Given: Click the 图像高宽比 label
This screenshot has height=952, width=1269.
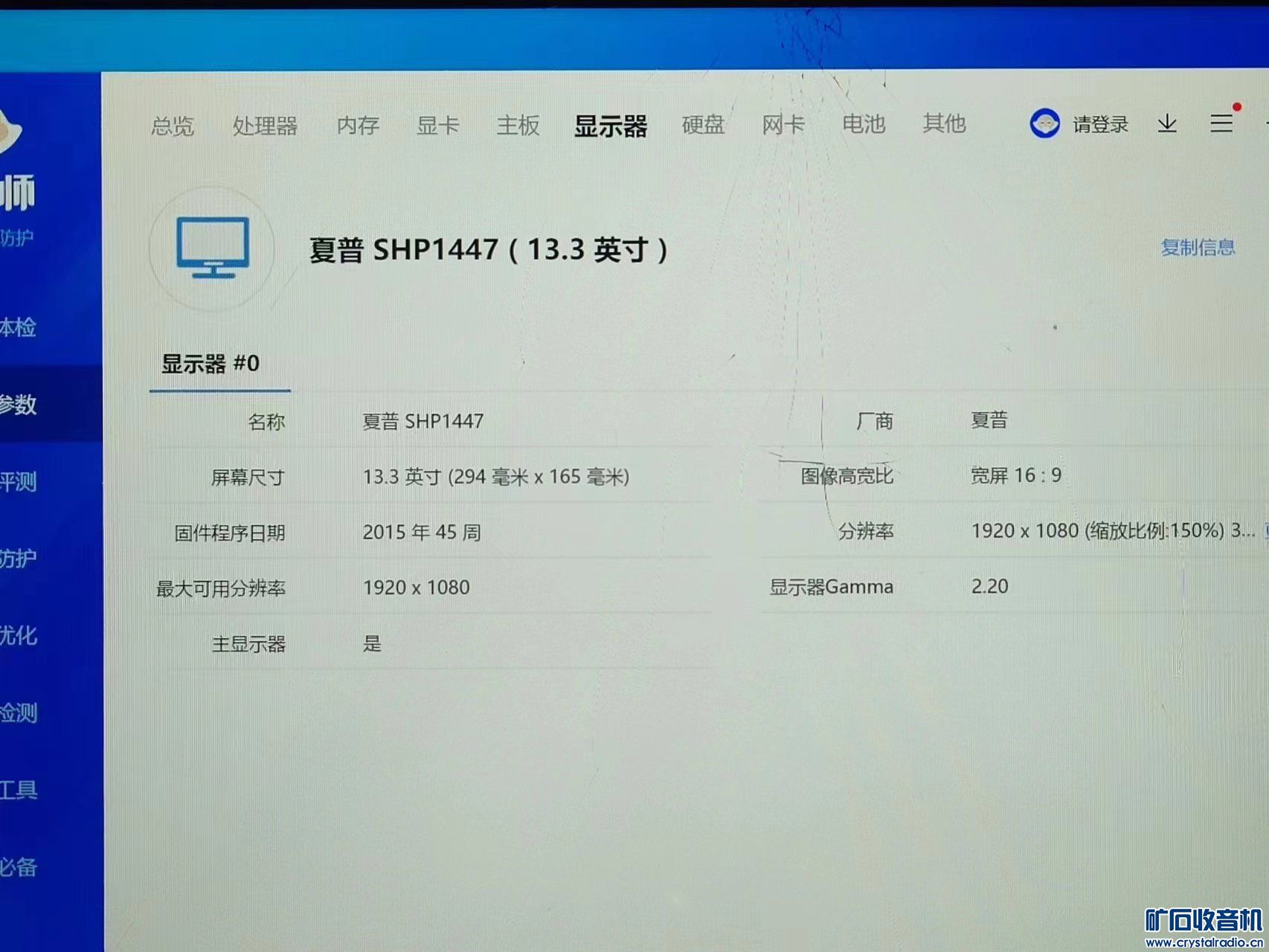Looking at the screenshot, I should 846,476.
